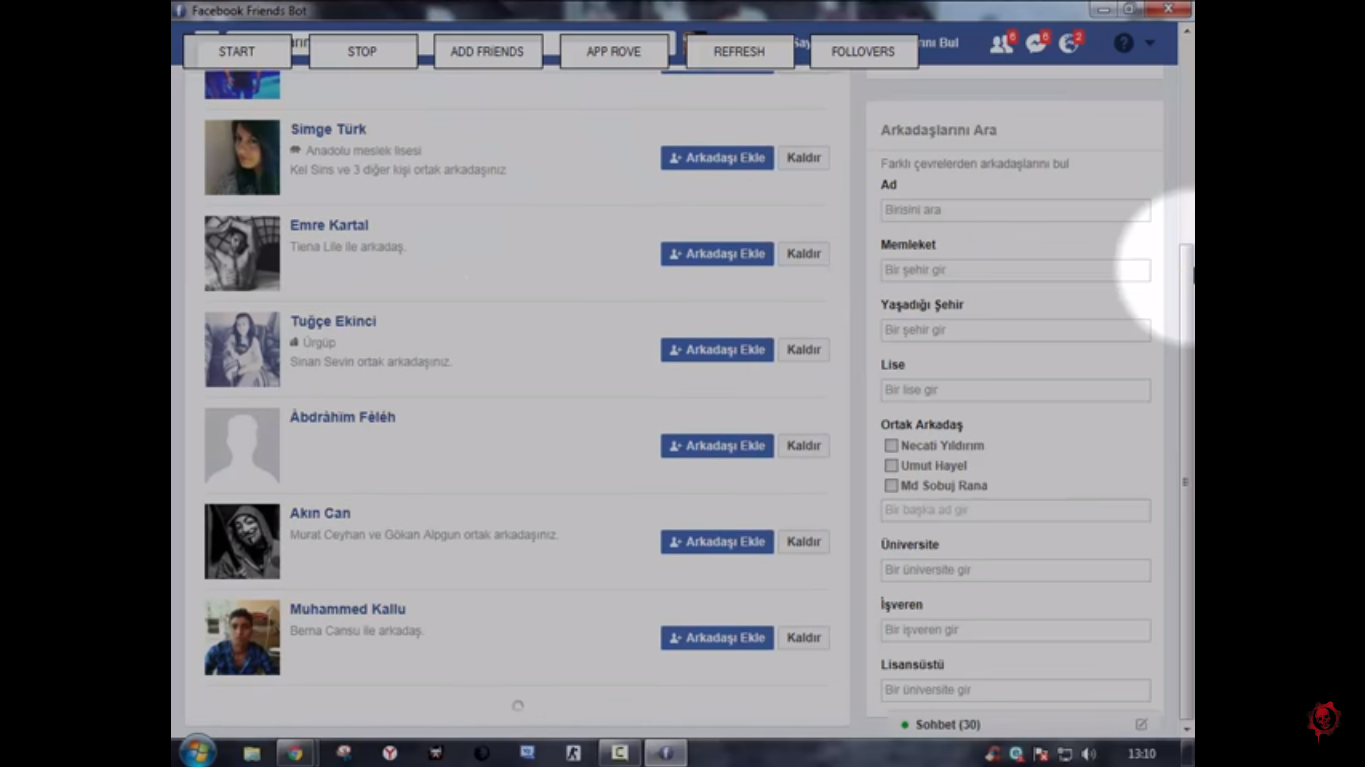1365x767 pixels.
Task: Click Tuğçe Ekinci's profile photo
Action: (242, 349)
